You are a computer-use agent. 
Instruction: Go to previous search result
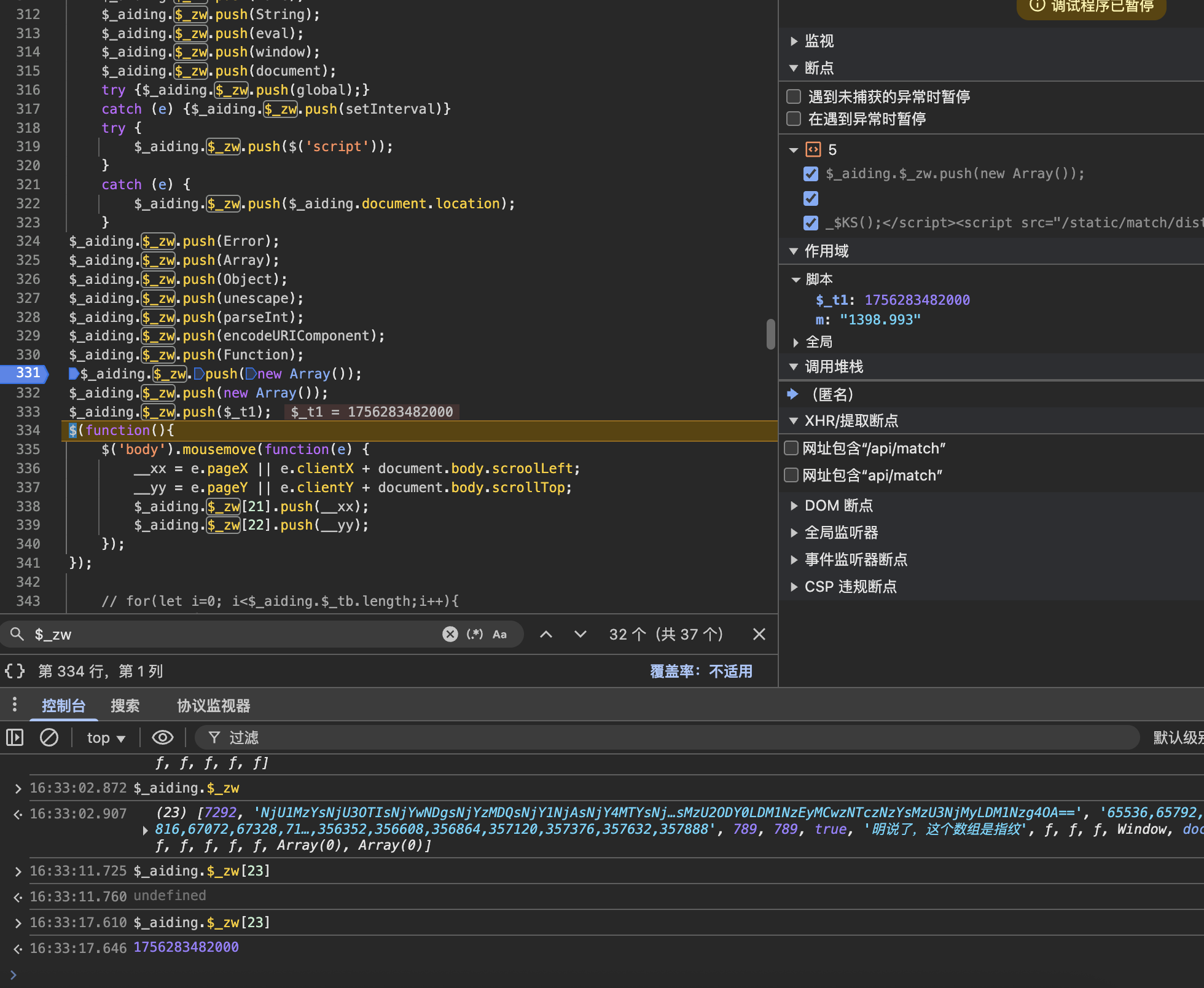(x=545, y=634)
